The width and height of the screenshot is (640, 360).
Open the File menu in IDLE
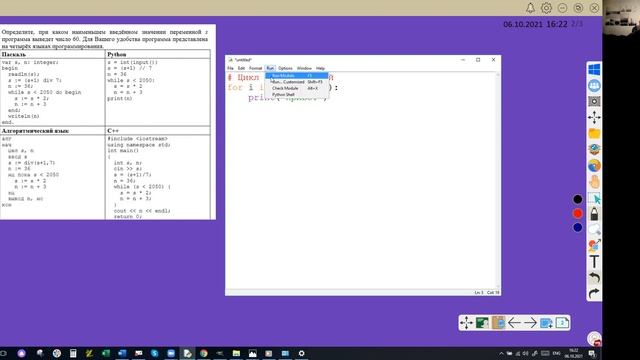pyautogui.click(x=230, y=68)
